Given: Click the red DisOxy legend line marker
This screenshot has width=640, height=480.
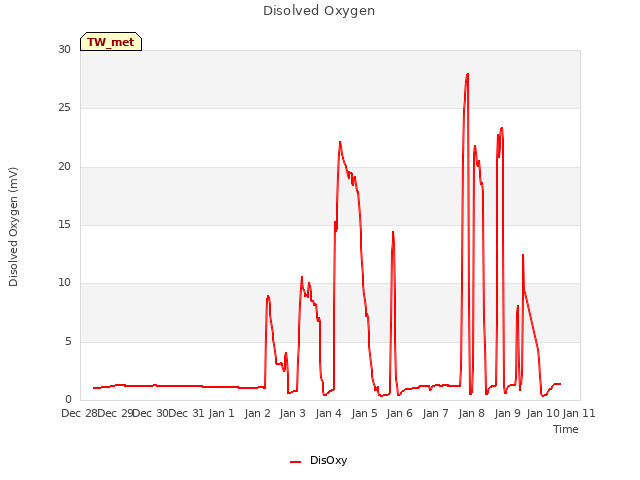Looking at the screenshot, I should point(296,462).
